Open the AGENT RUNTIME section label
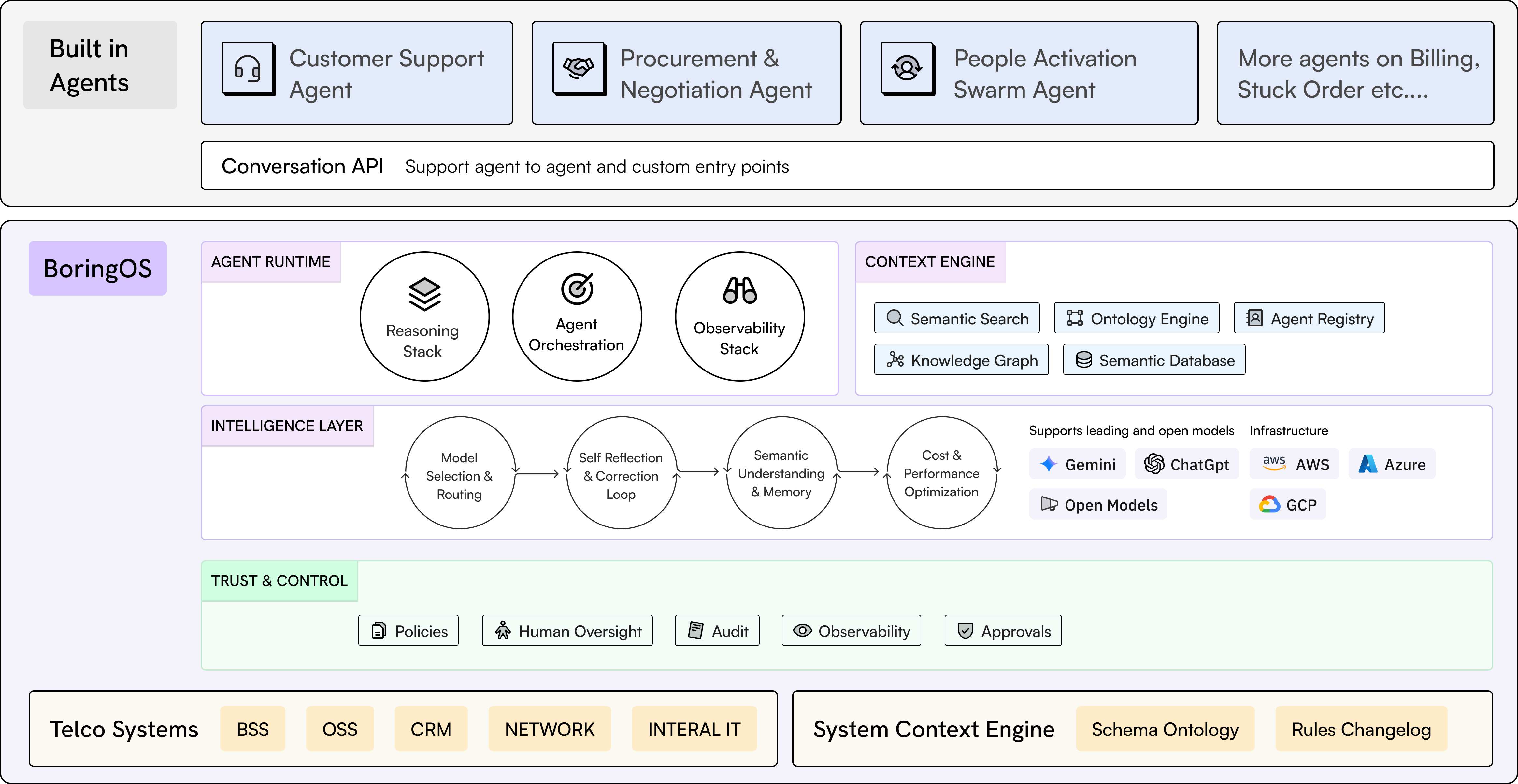The width and height of the screenshot is (1518, 784). 270,261
